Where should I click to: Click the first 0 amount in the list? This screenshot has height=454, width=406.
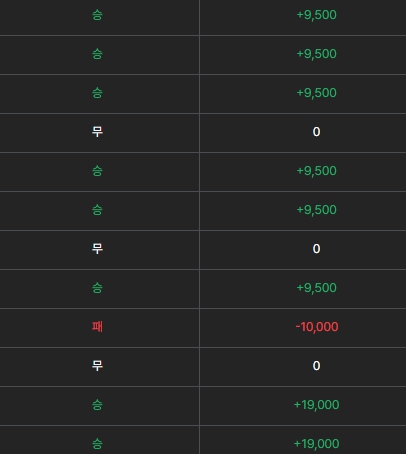pos(317,132)
